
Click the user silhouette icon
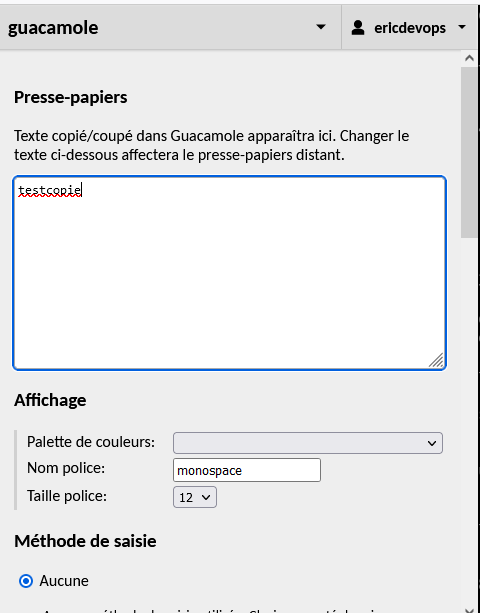click(x=358, y=28)
